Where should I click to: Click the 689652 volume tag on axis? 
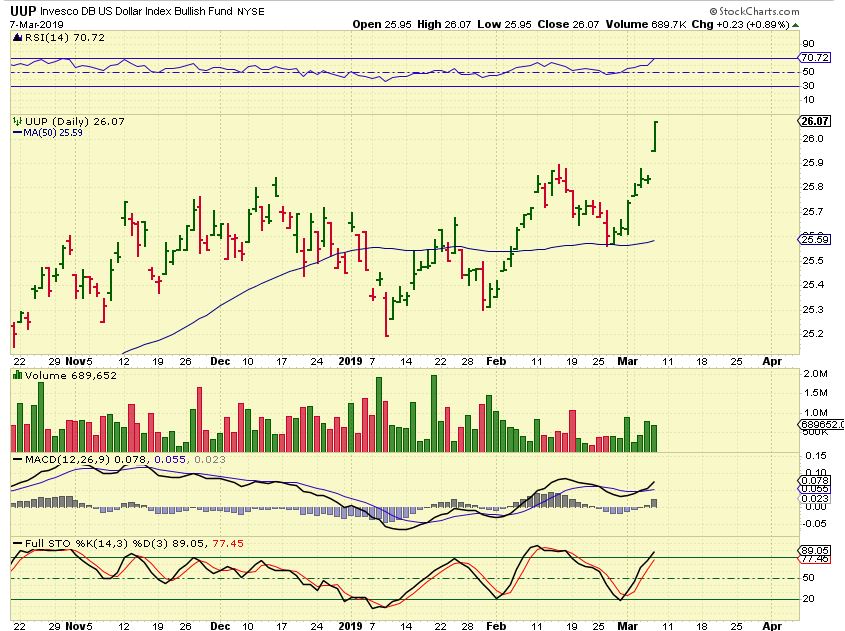tap(821, 425)
